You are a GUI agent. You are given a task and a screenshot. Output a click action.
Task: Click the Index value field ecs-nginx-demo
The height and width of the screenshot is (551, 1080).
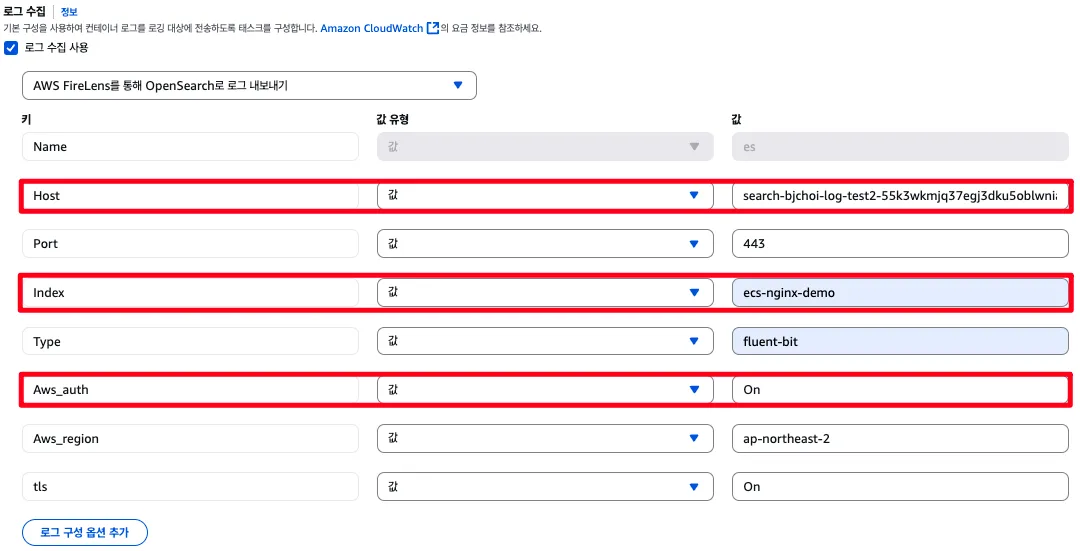[900, 293]
